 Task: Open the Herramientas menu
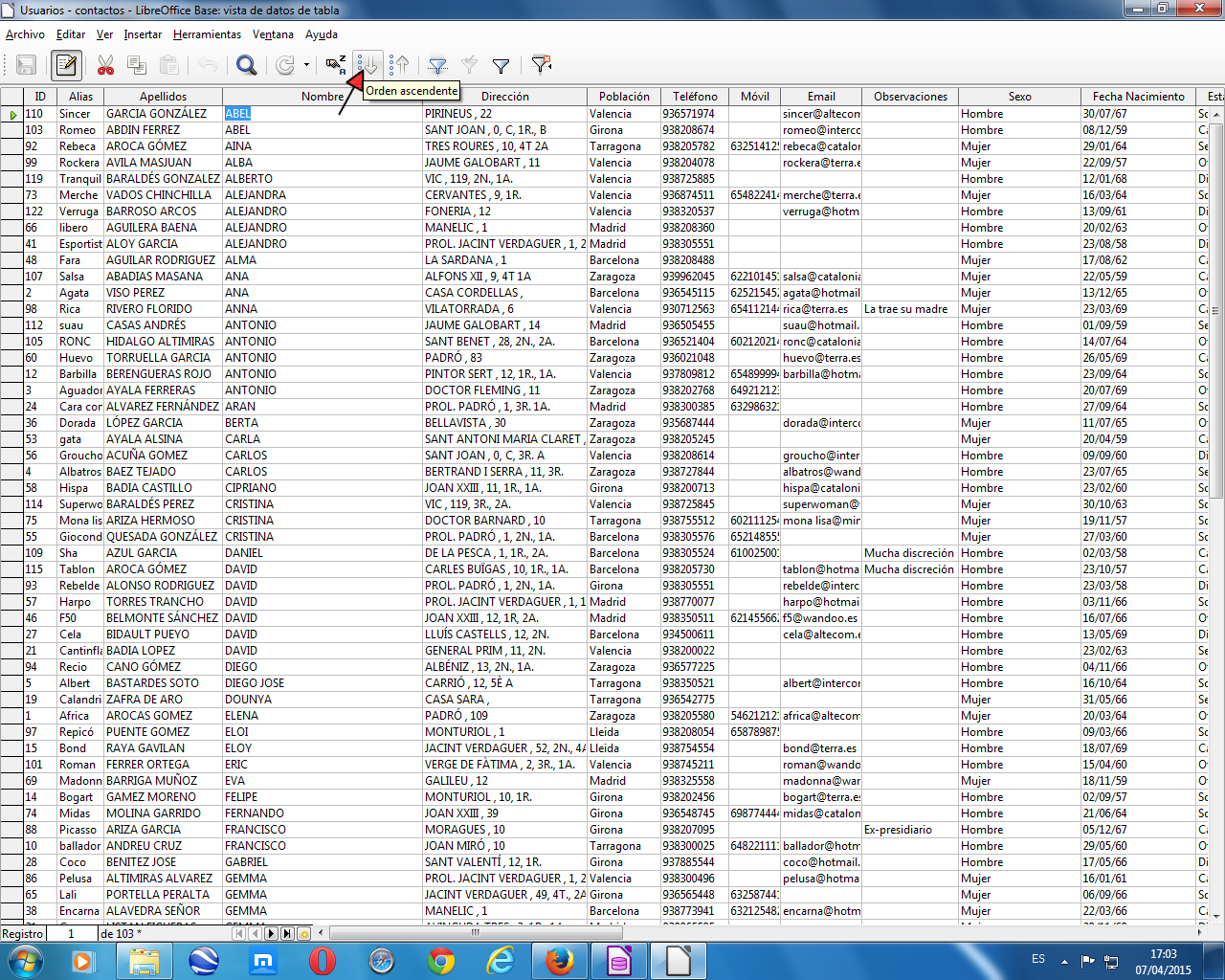(207, 34)
